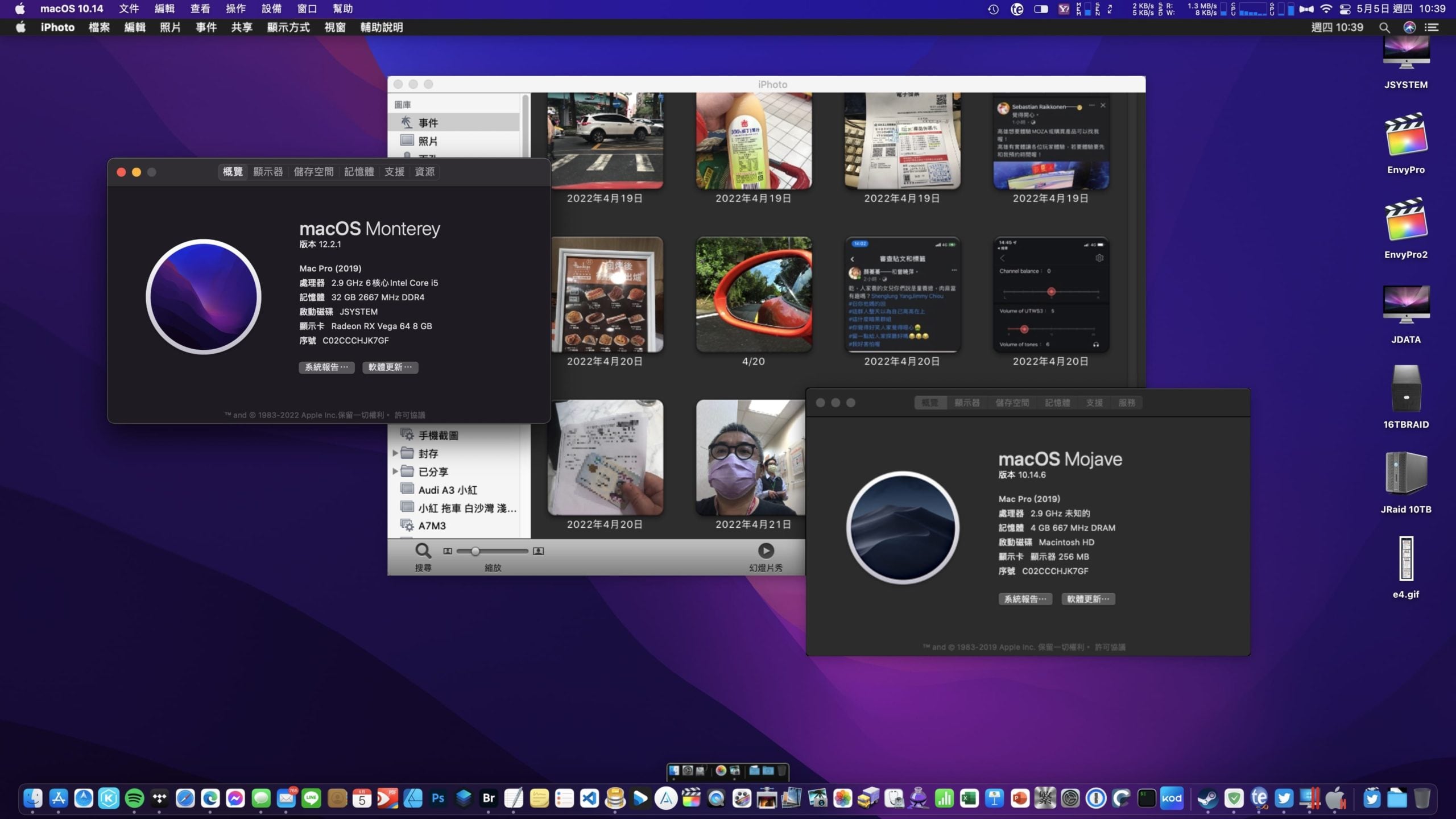Click the iPhoto search magnifier icon
The width and height of the screenshot is (1456, 819).
[x=423, y=551]
